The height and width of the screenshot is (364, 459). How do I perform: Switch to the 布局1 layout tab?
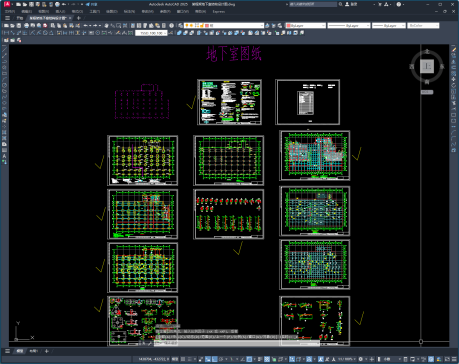click(x=33, y=351)
